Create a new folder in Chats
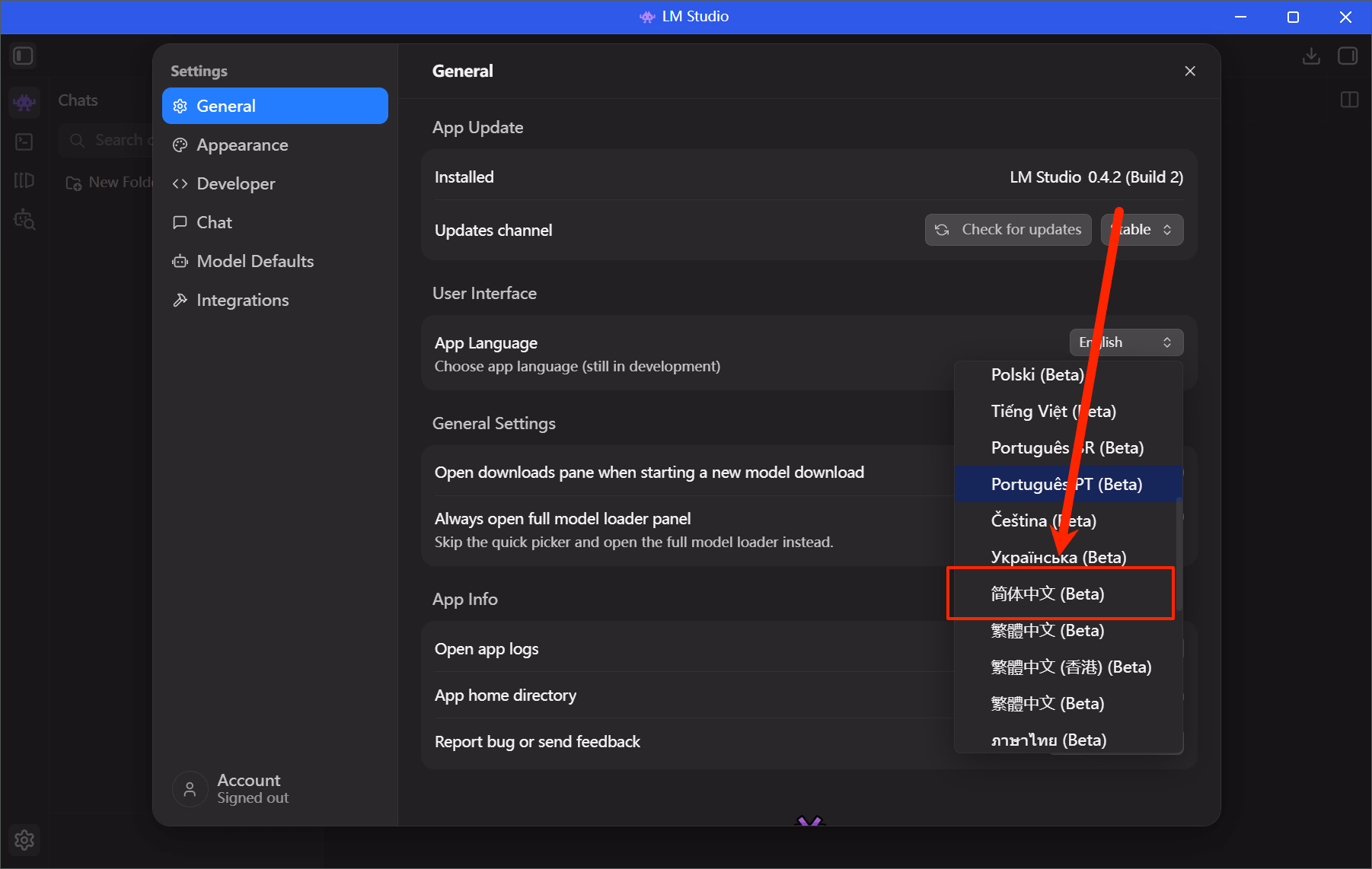The height and width of the screenshot is (869, 1372). 109,183
